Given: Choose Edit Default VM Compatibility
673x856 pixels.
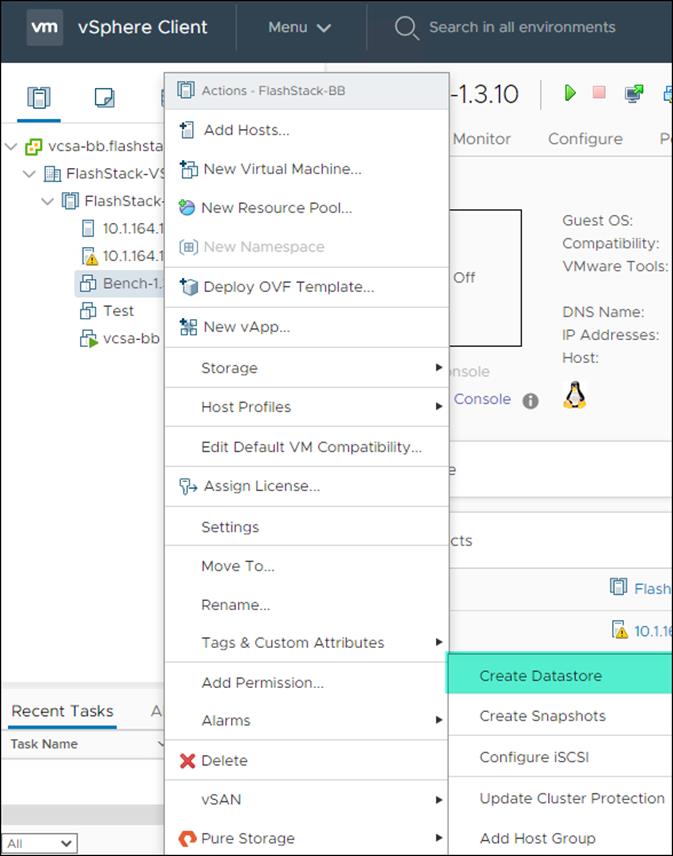Looking at the screenshot, I should (307, 447).
